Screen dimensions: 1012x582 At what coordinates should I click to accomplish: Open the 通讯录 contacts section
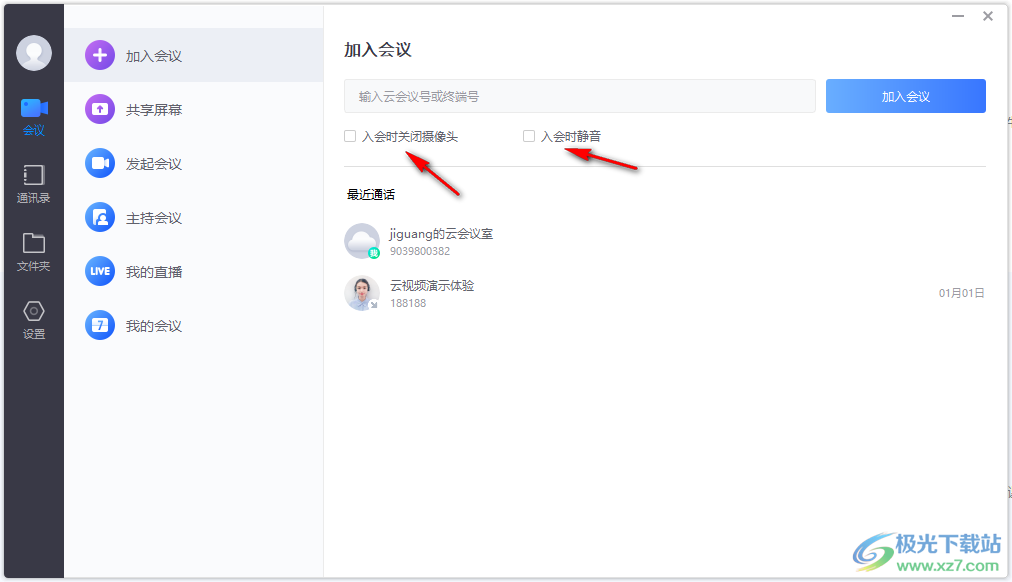tap(34, 185)
